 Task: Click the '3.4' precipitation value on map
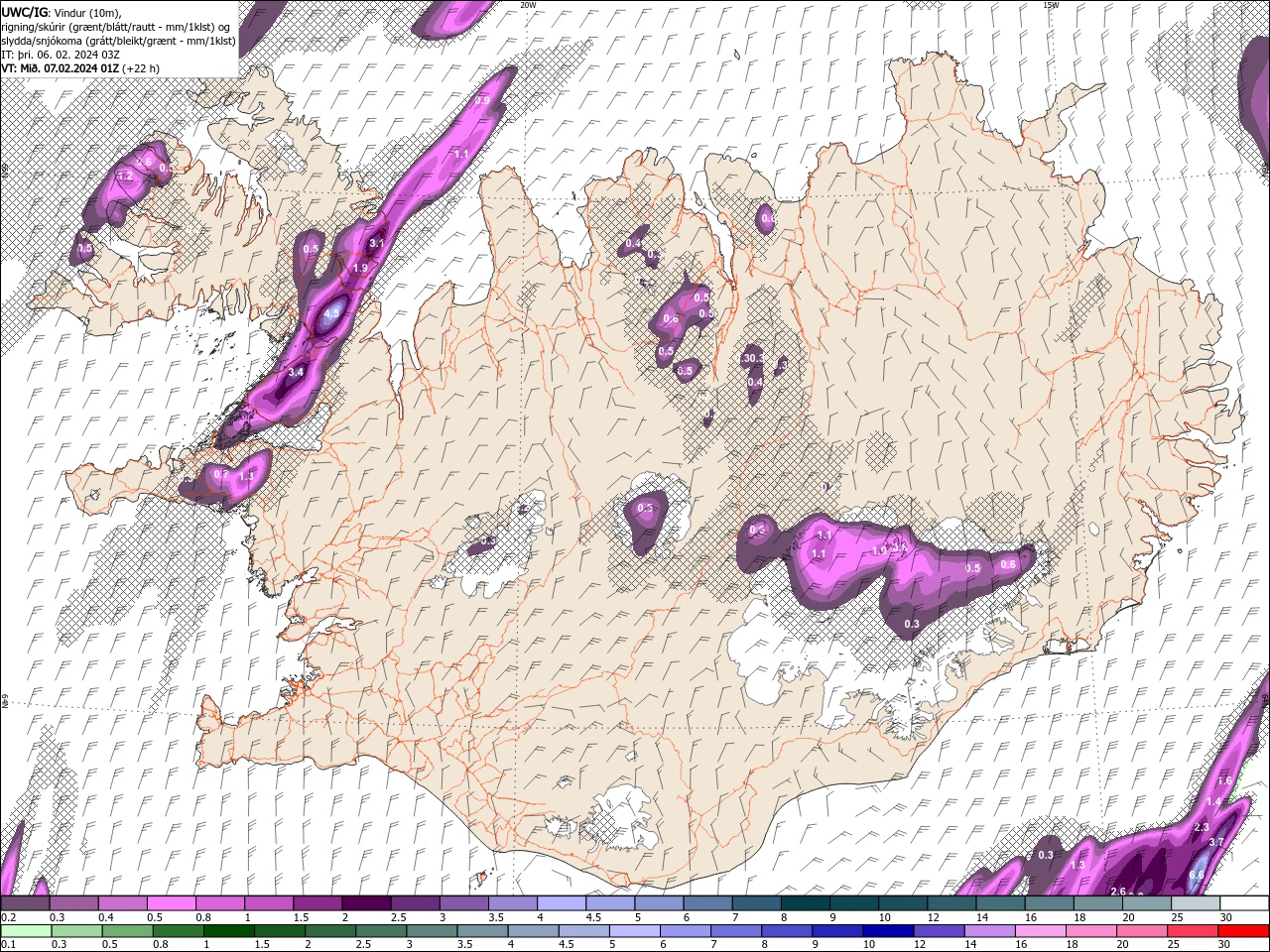(x=295, y=372)
